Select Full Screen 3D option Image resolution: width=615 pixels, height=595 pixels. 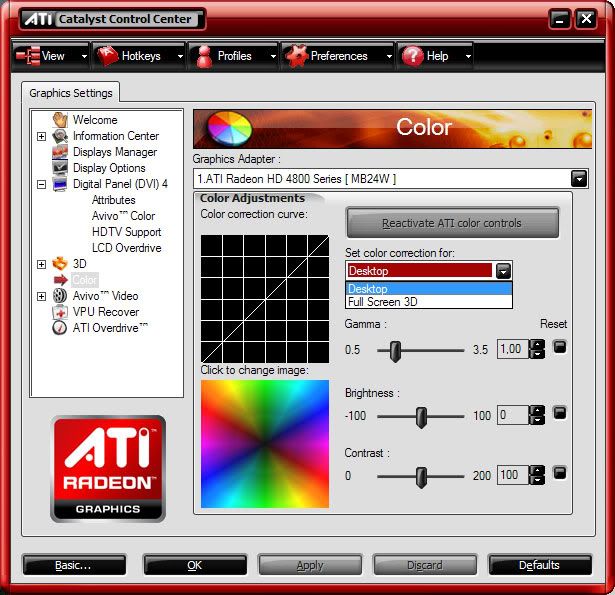pyautogui.click(x=429, y=302)
